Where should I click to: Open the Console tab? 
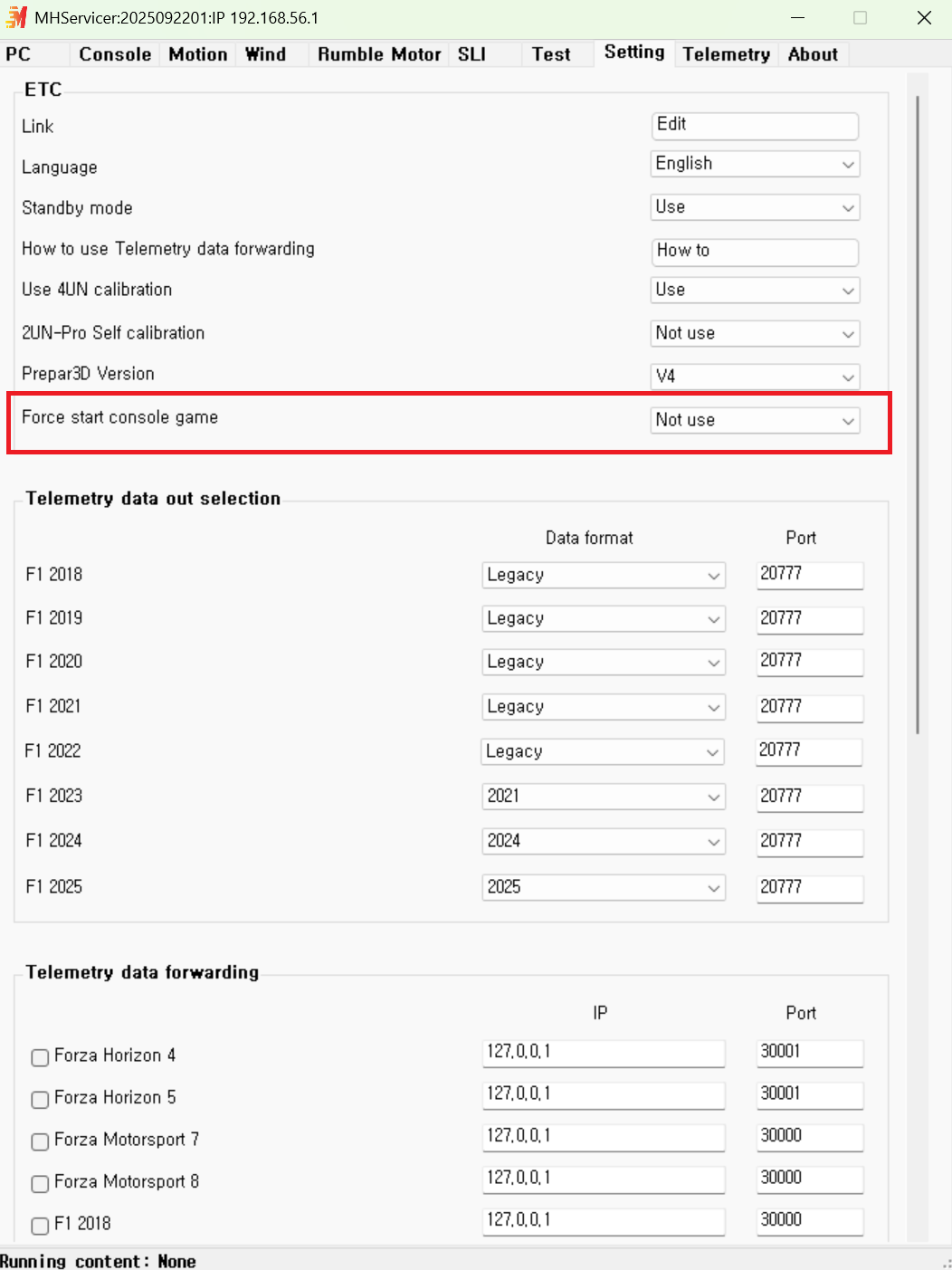click(115, 54)
